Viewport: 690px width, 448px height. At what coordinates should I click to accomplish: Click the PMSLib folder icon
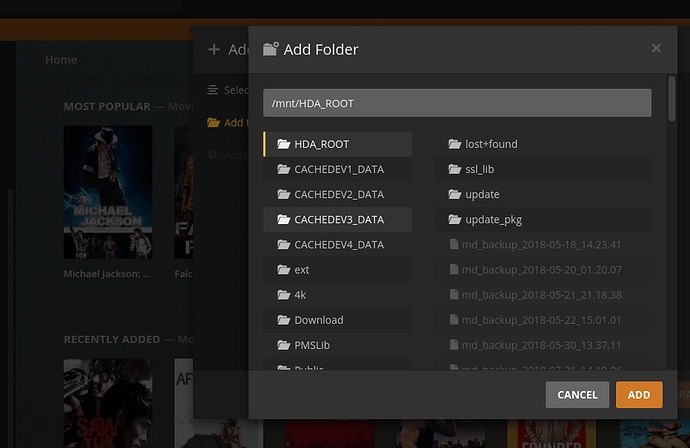(284, 345)
